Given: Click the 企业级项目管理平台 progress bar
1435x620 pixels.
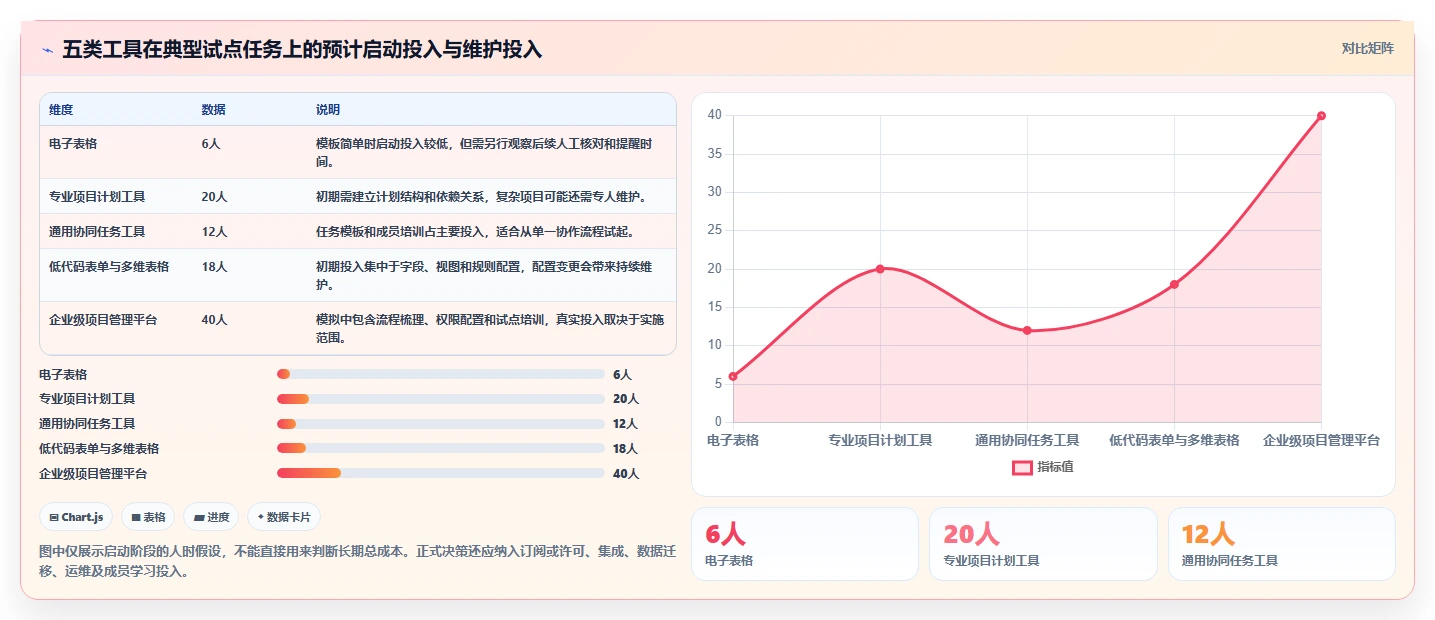Looking at the screenshot, I should [x=440, y=473].
